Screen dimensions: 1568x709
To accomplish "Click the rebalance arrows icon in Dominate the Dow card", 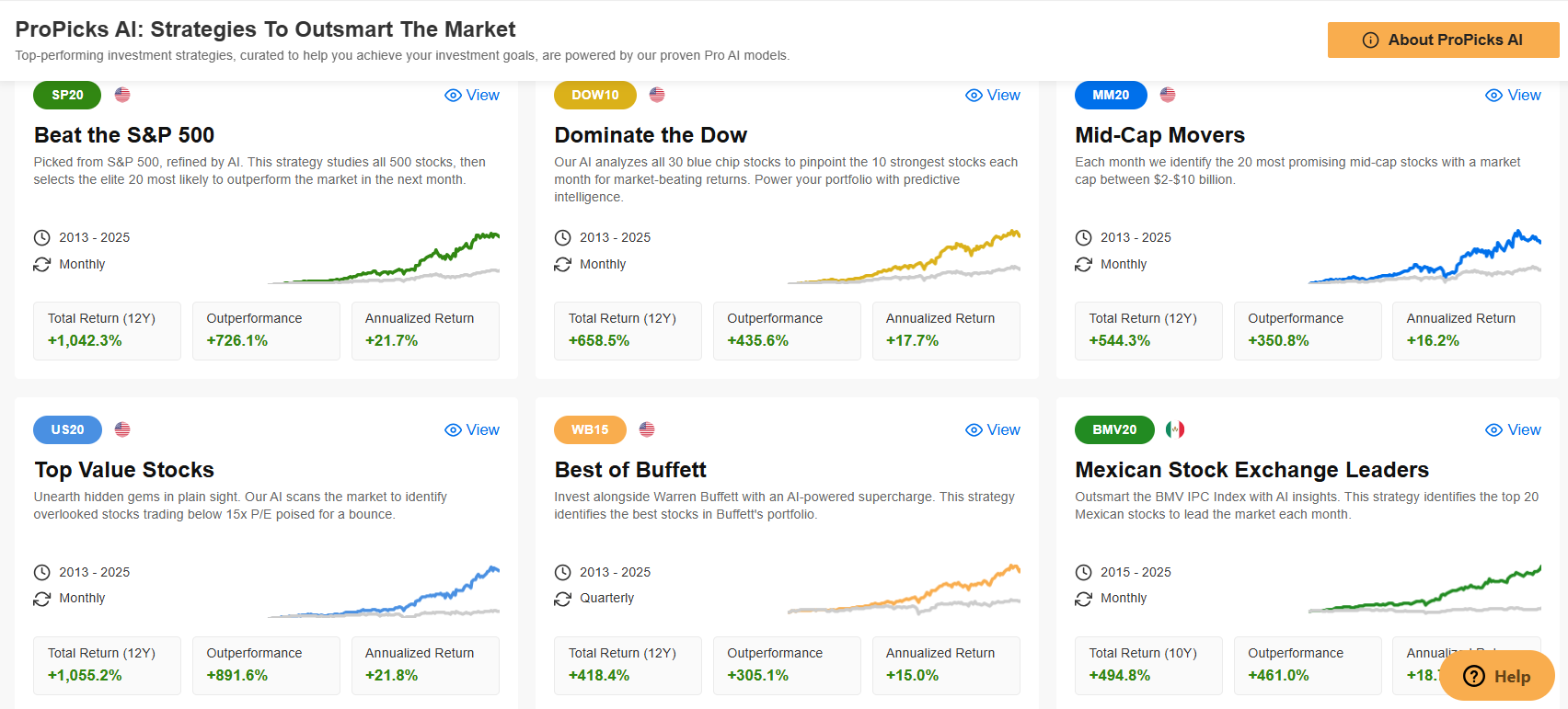I will [x=562, y=264].
